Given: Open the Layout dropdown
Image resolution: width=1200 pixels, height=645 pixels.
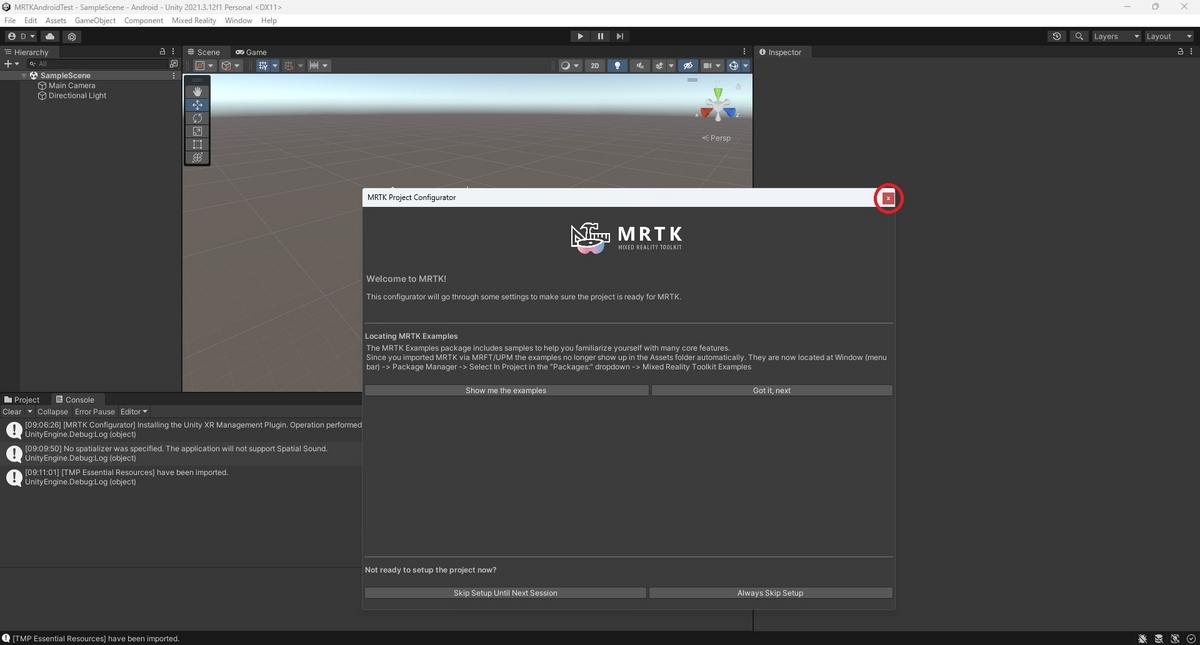Looking at the screenshot, I should tap(1169, 36).
